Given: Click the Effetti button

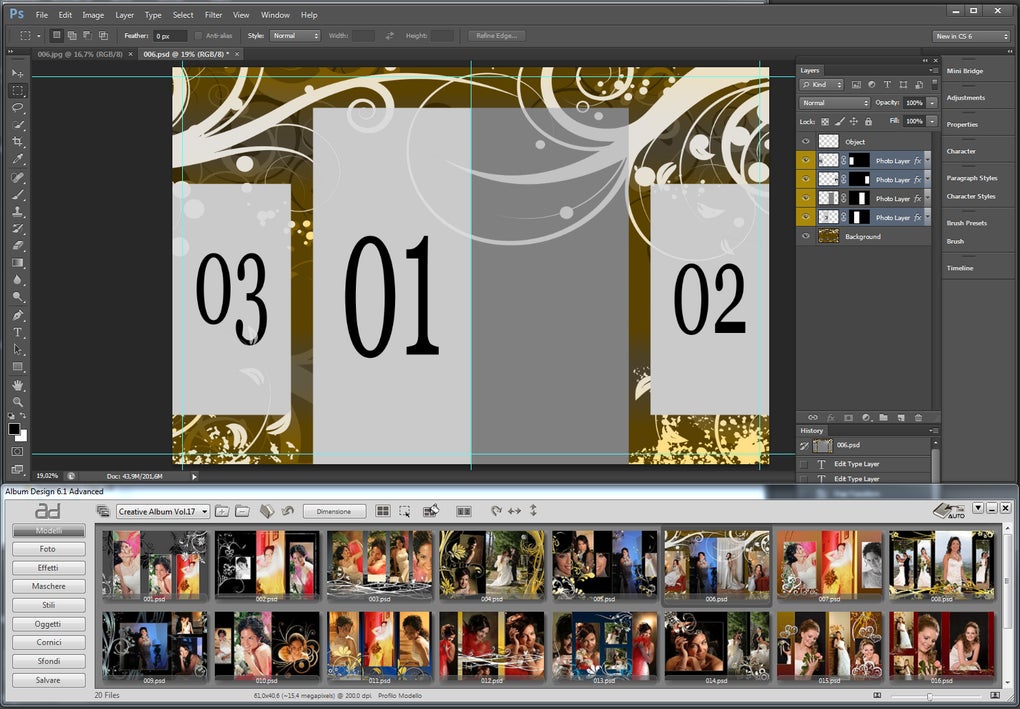Looking at the screenshot, I should 48,568.
